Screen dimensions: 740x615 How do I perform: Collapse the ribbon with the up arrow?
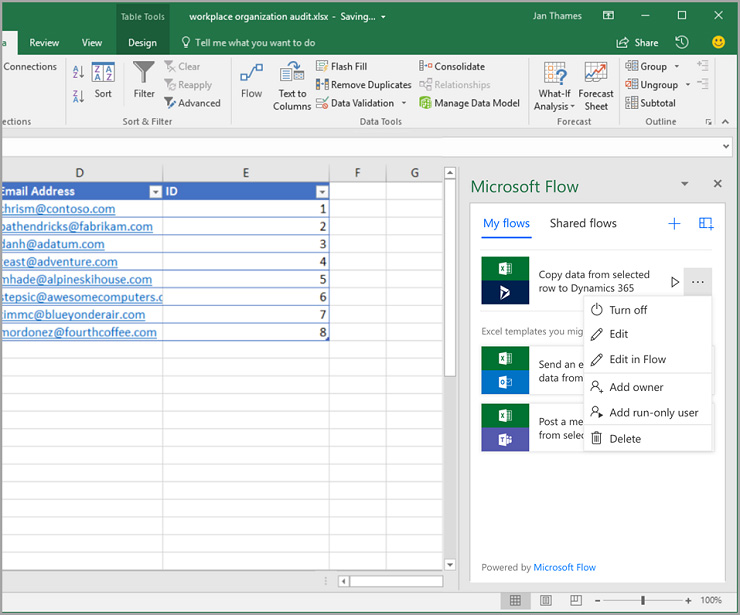tap(725, 122)
